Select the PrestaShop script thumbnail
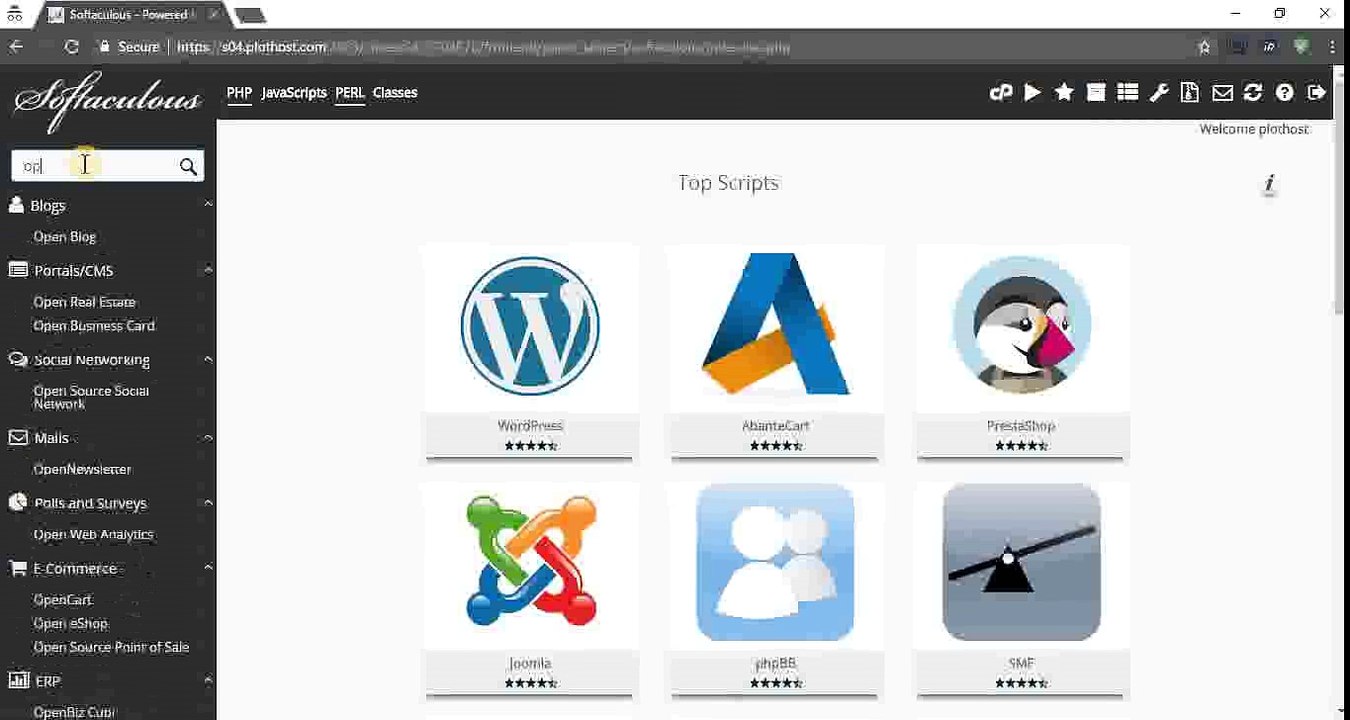Image resolution: width=1350 pixels, height=720 pixels. pos(1021,325)
